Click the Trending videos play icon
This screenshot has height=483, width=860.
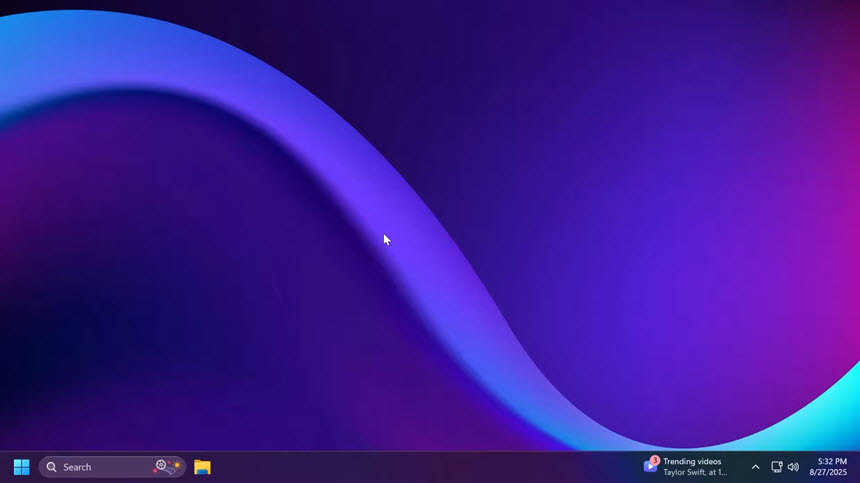[x=650, y=465]
